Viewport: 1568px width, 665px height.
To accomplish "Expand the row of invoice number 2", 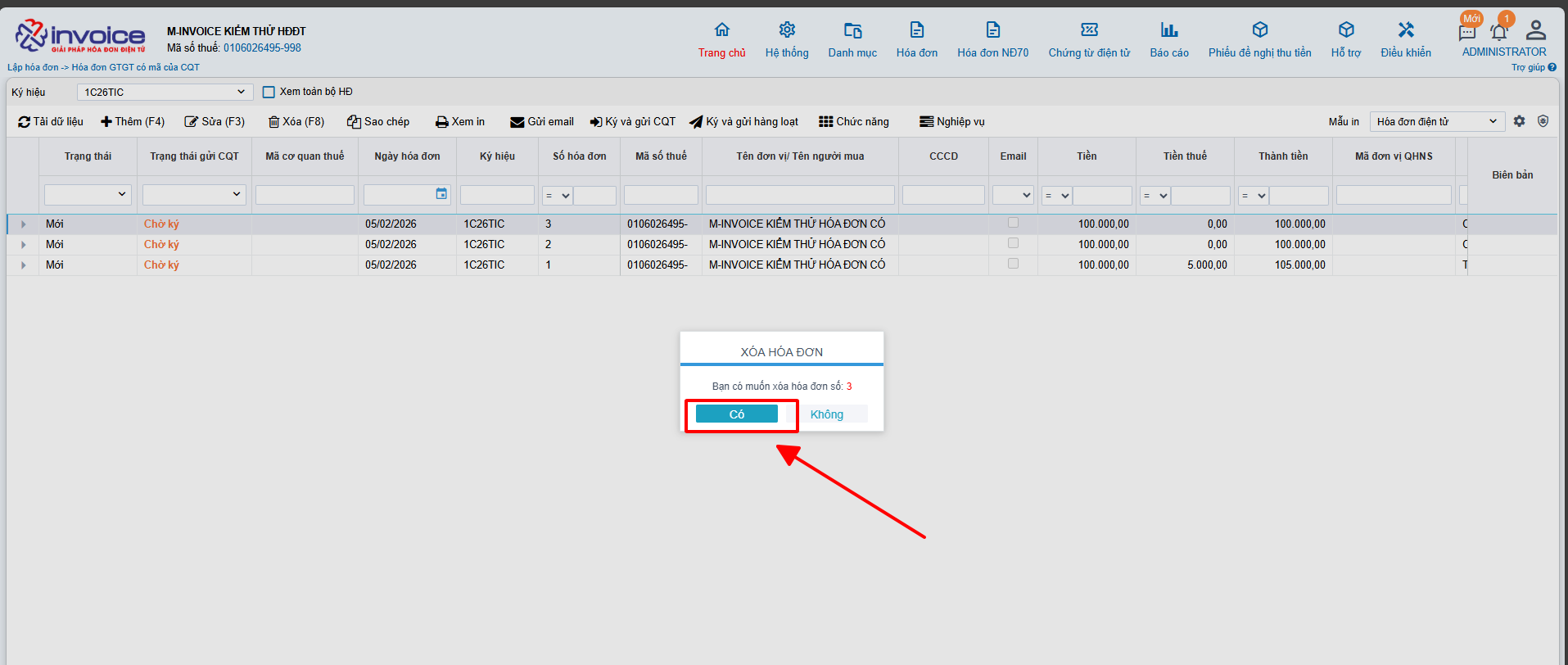I will point(23,245).
